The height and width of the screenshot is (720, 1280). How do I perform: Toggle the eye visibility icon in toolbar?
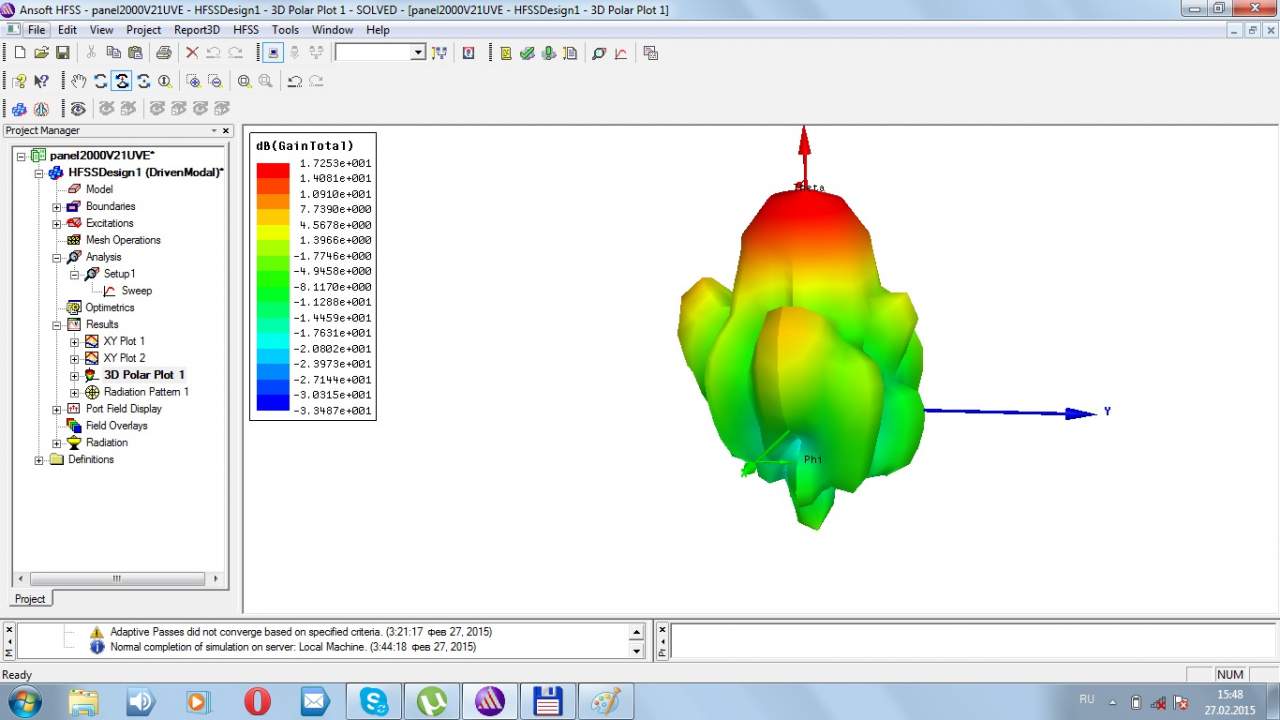[78, 108]
